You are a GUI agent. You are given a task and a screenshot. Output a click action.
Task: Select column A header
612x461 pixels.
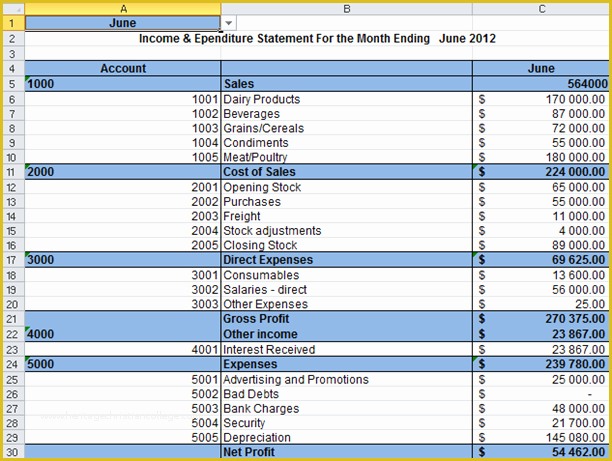point(123,9)
